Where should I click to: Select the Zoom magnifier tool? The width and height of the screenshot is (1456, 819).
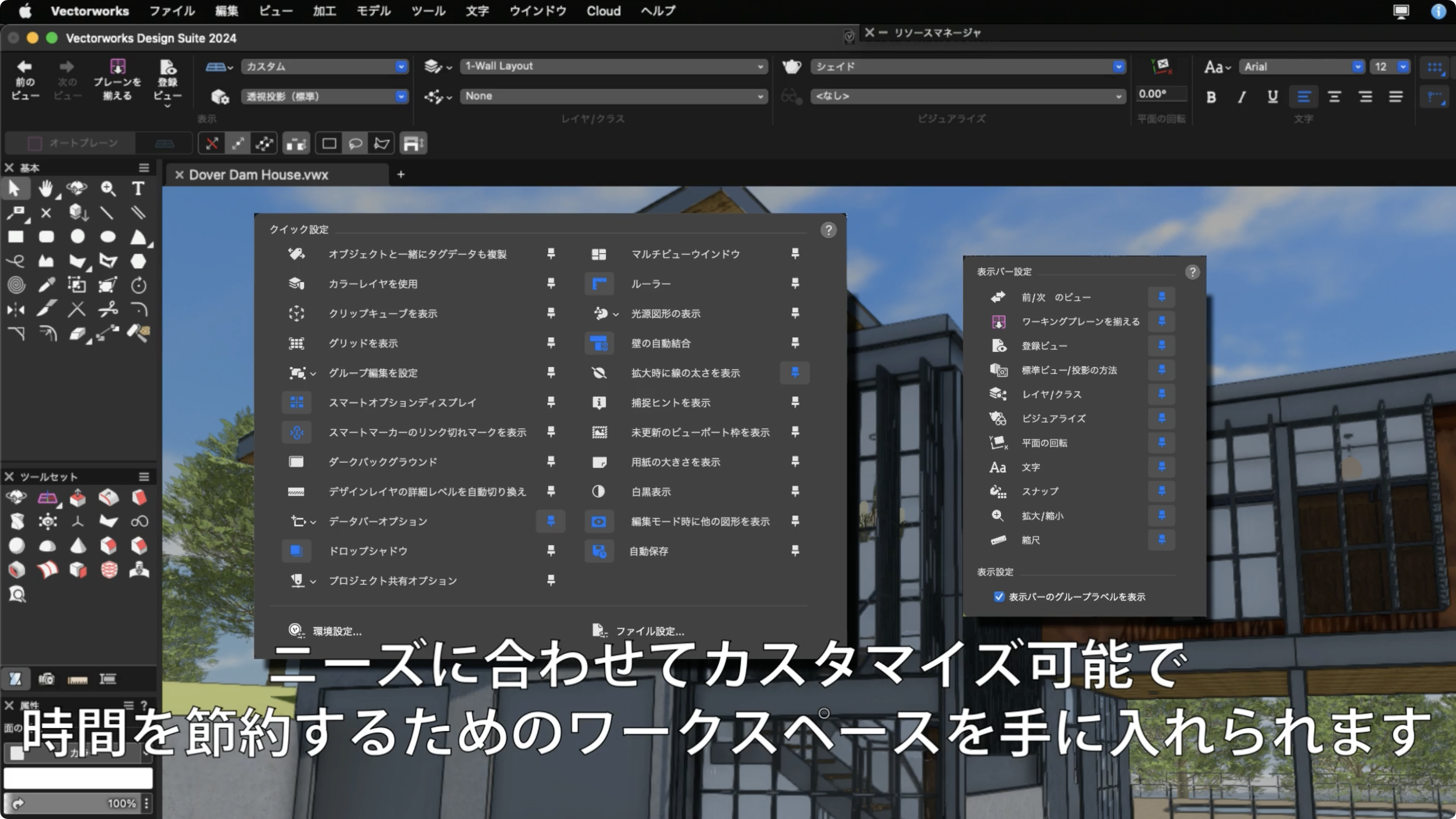coord(108,188)
